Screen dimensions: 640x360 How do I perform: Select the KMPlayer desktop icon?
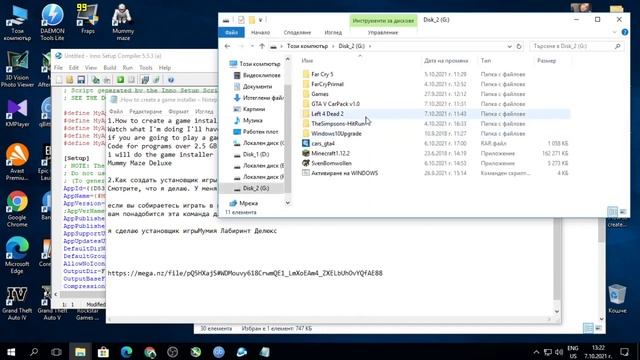tap(17, 113)
